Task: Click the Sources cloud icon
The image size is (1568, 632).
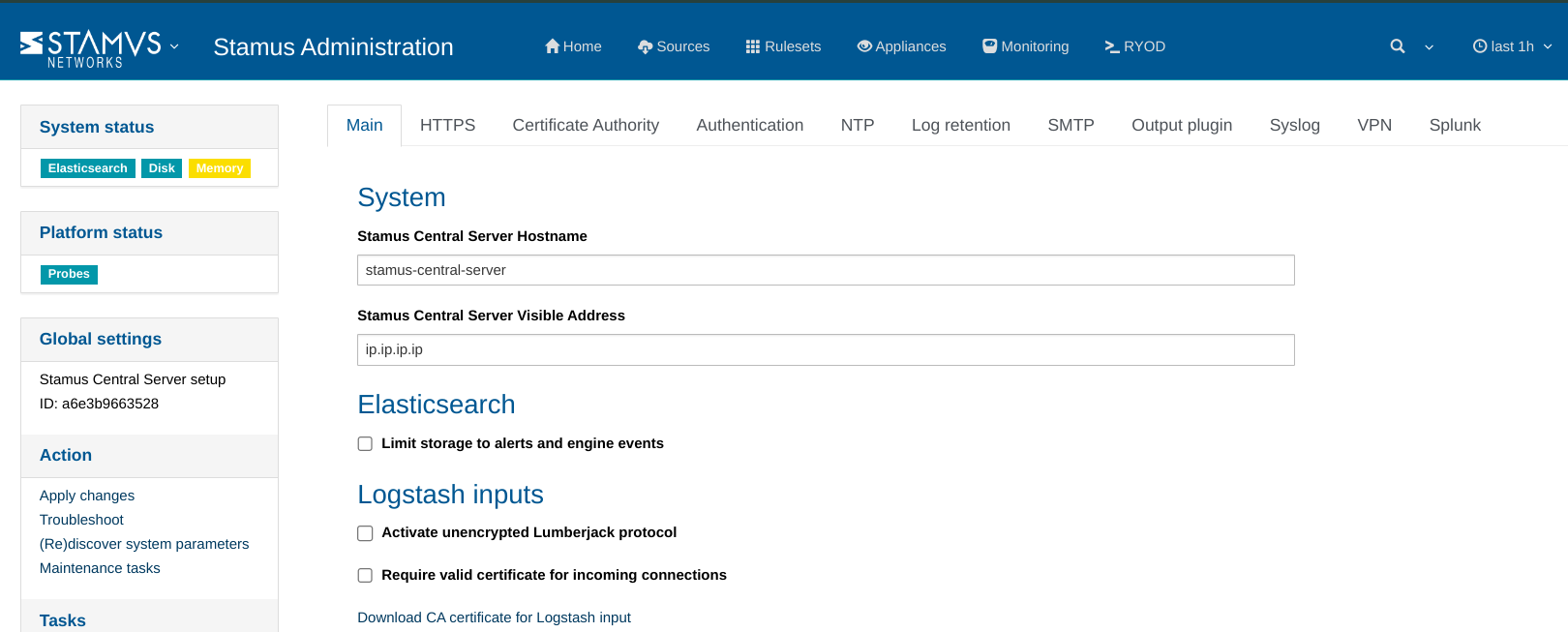Action: pos(646,46)
